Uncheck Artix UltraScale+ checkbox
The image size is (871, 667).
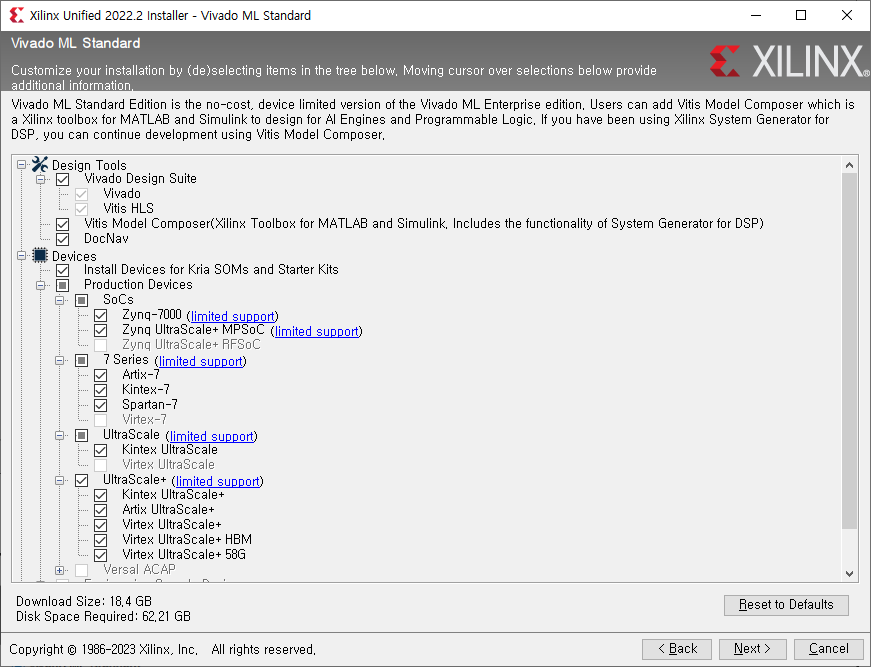coord(101,510)
